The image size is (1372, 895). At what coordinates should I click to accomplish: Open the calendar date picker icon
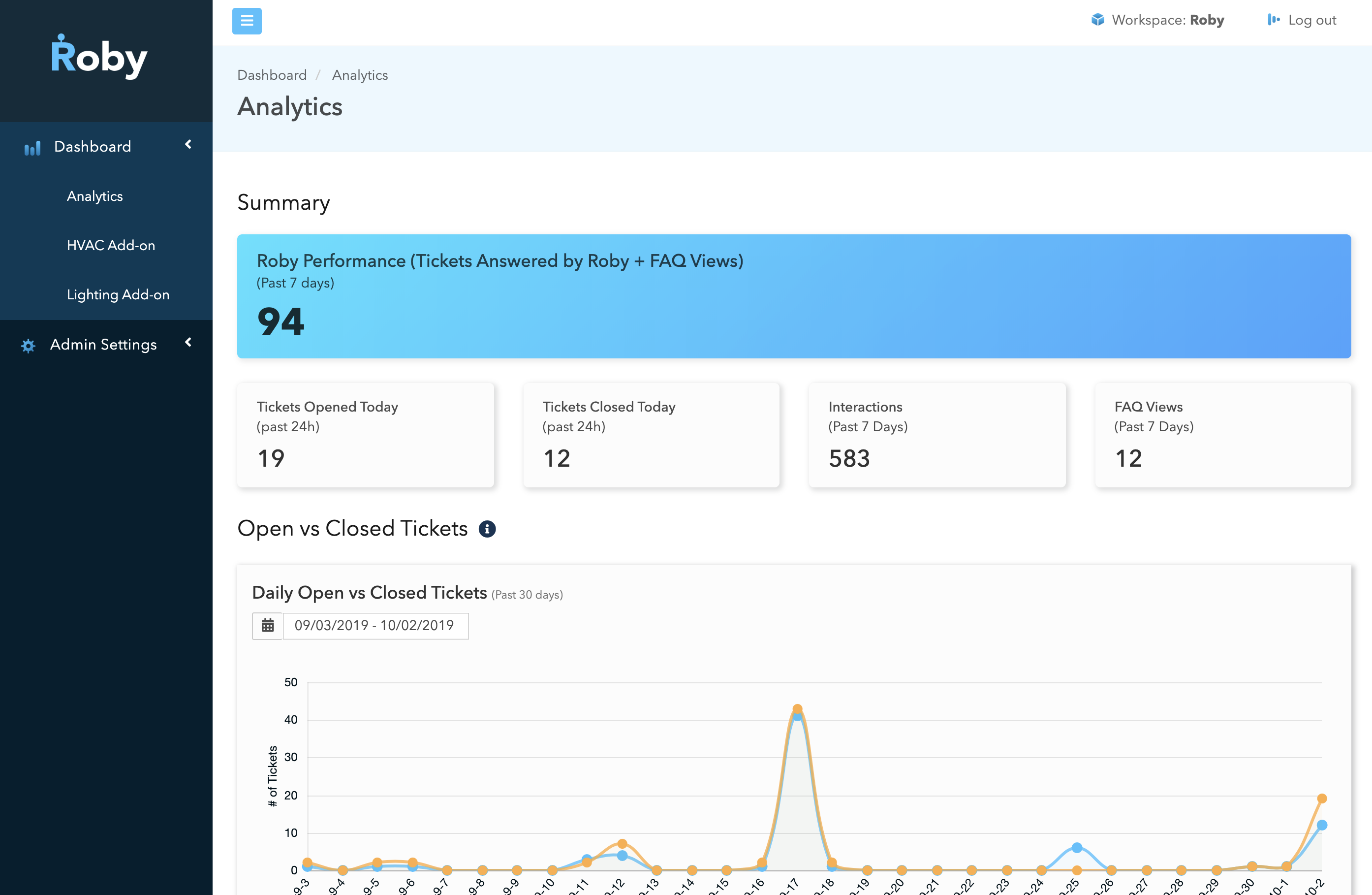click(268, 625)
